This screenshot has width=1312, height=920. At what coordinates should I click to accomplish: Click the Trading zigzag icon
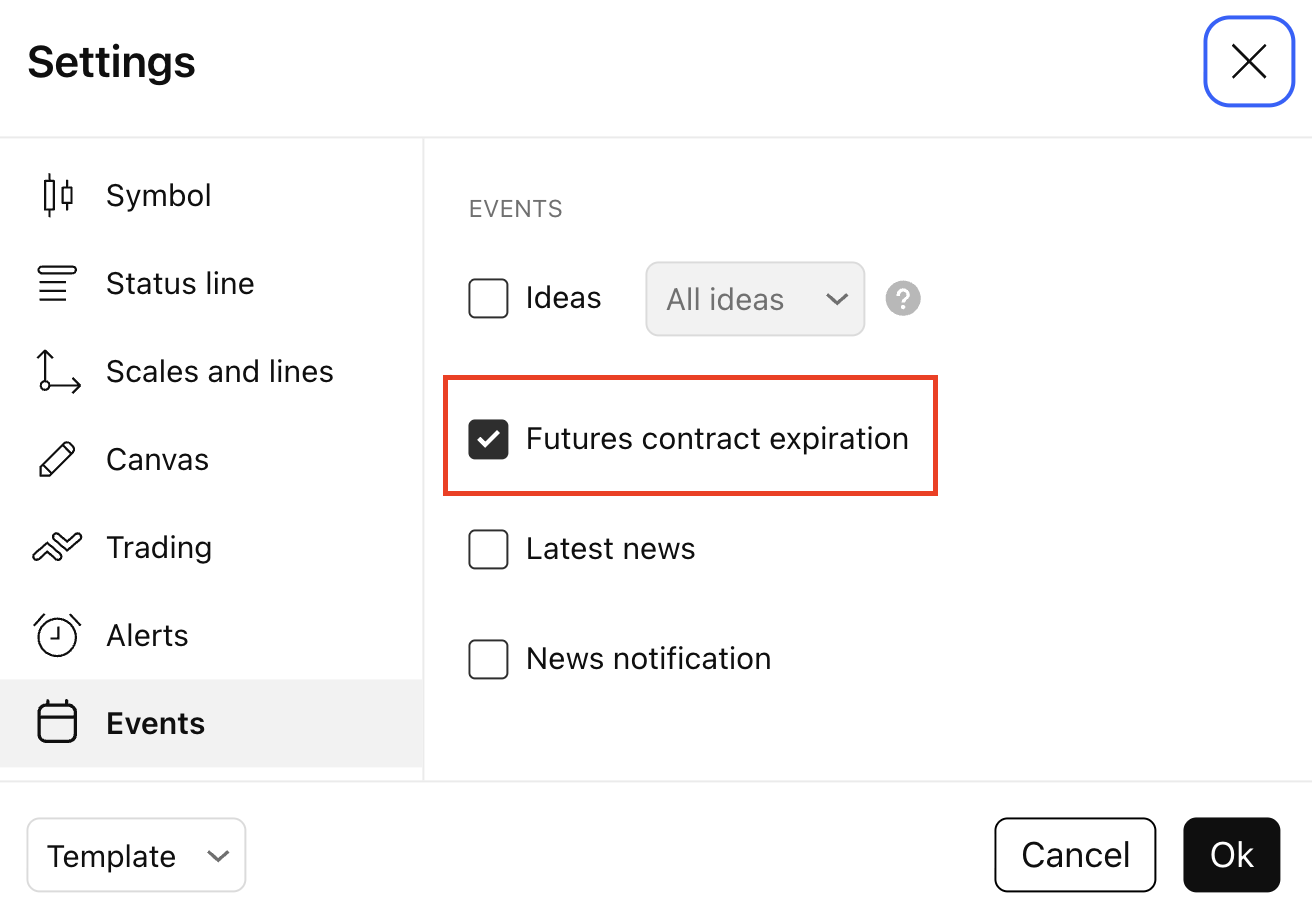tap(57, 547)
